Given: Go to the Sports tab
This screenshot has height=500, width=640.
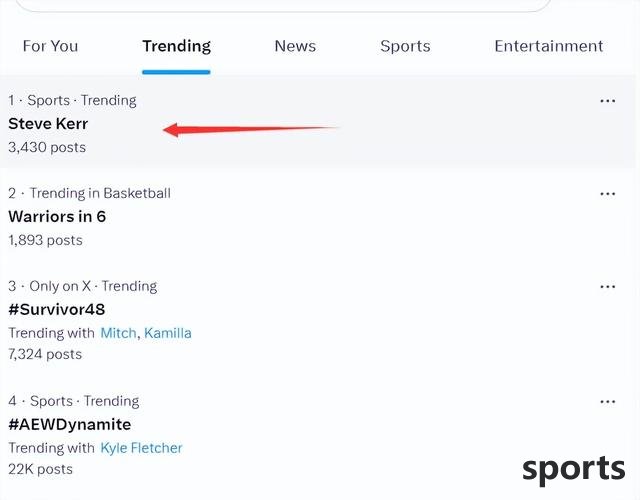Looking at the screenshot, I should pos(405,46).
